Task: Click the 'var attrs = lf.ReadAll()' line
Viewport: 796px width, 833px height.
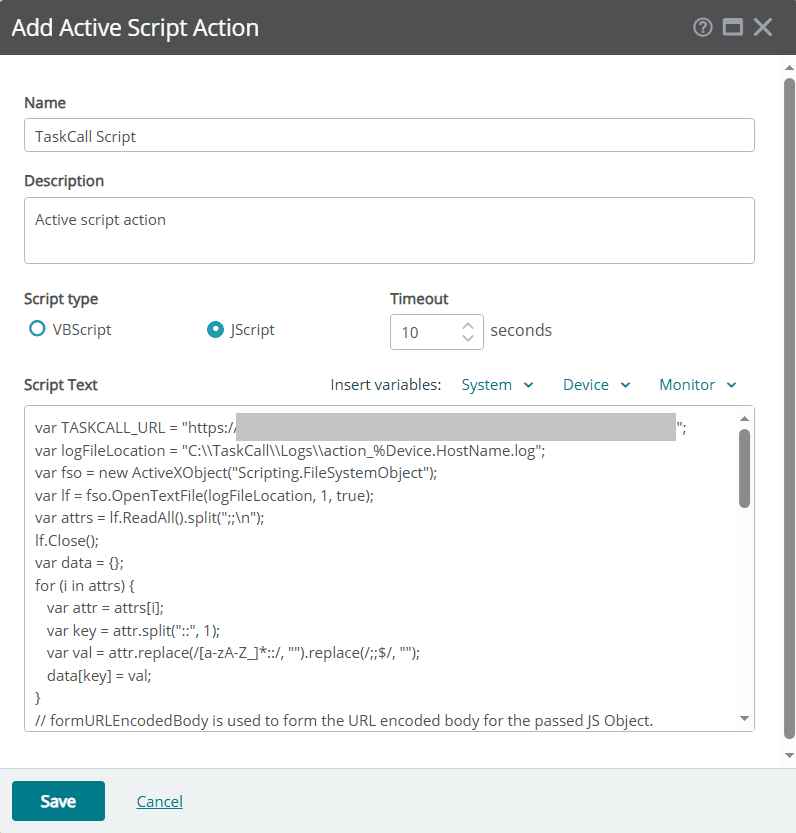Action: click(149, 517)
